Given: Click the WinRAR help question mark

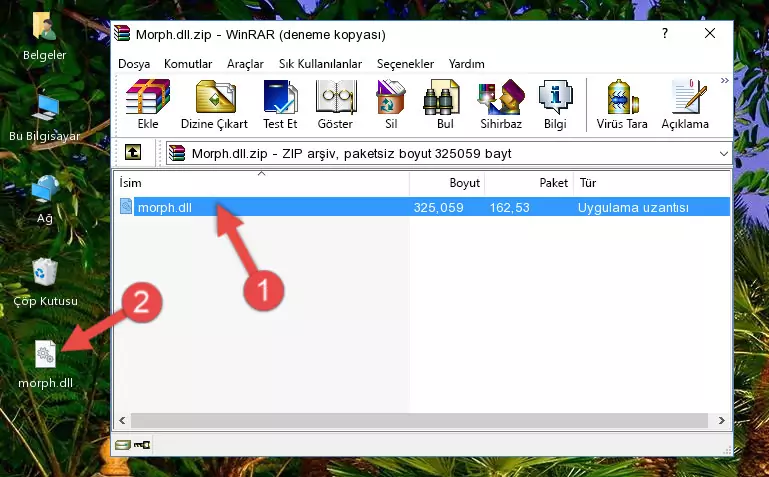Looking at the screenshot, I should click(665, 33).
